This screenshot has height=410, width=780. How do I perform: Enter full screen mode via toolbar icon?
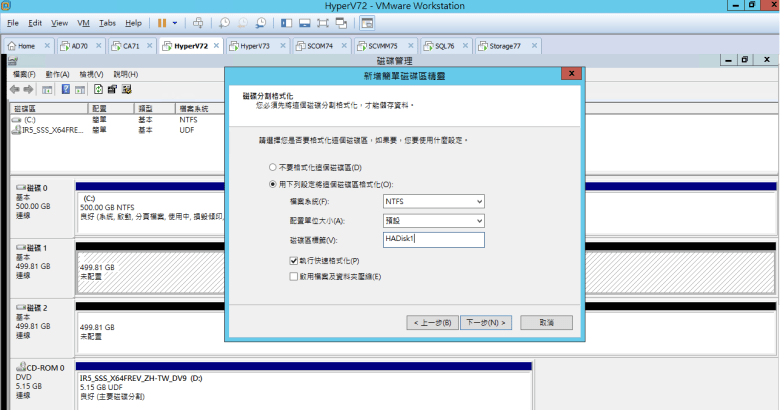tap(324, 22)
